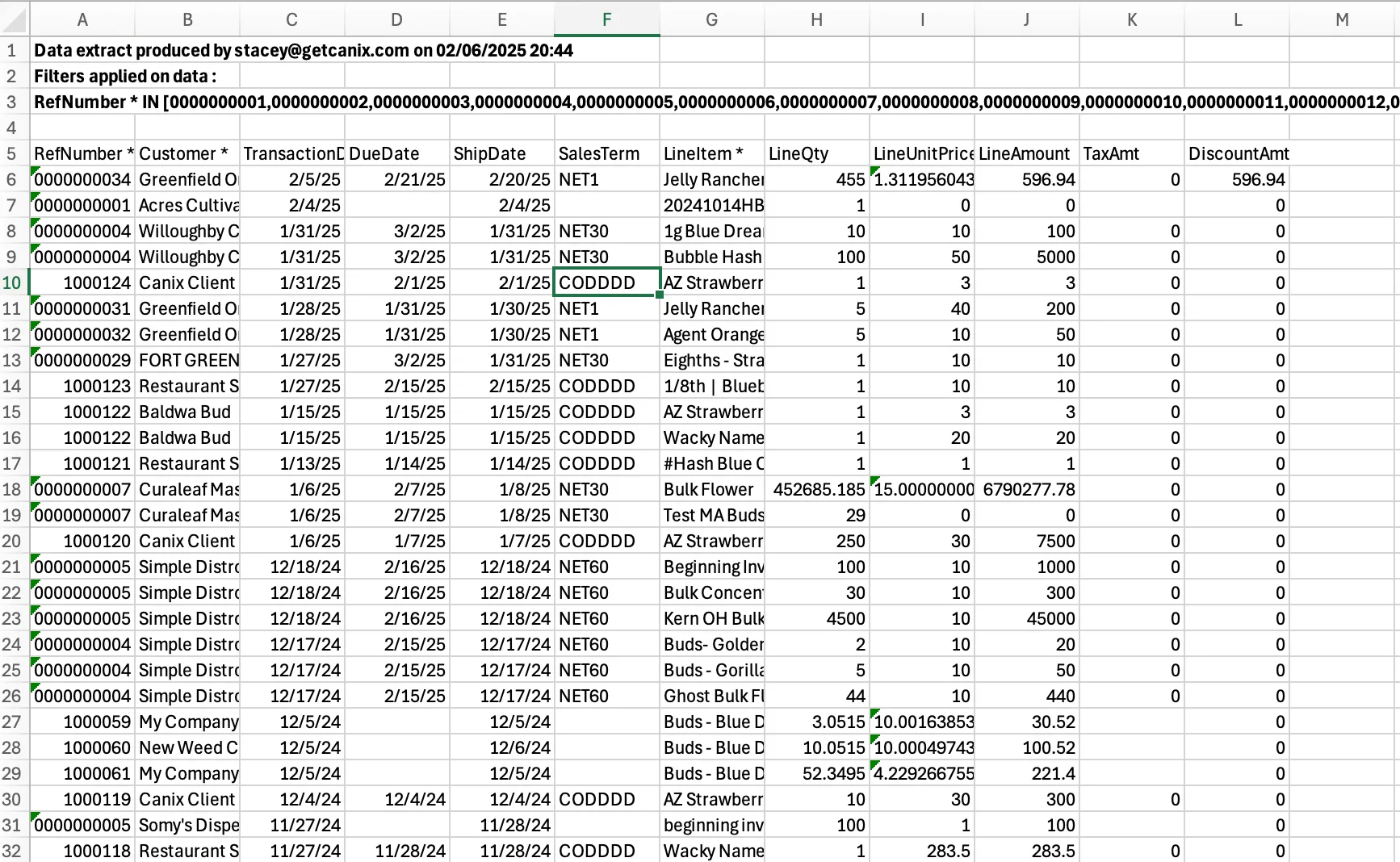Click the DiscountAmt value 596.94

[x=1237, y=180]
